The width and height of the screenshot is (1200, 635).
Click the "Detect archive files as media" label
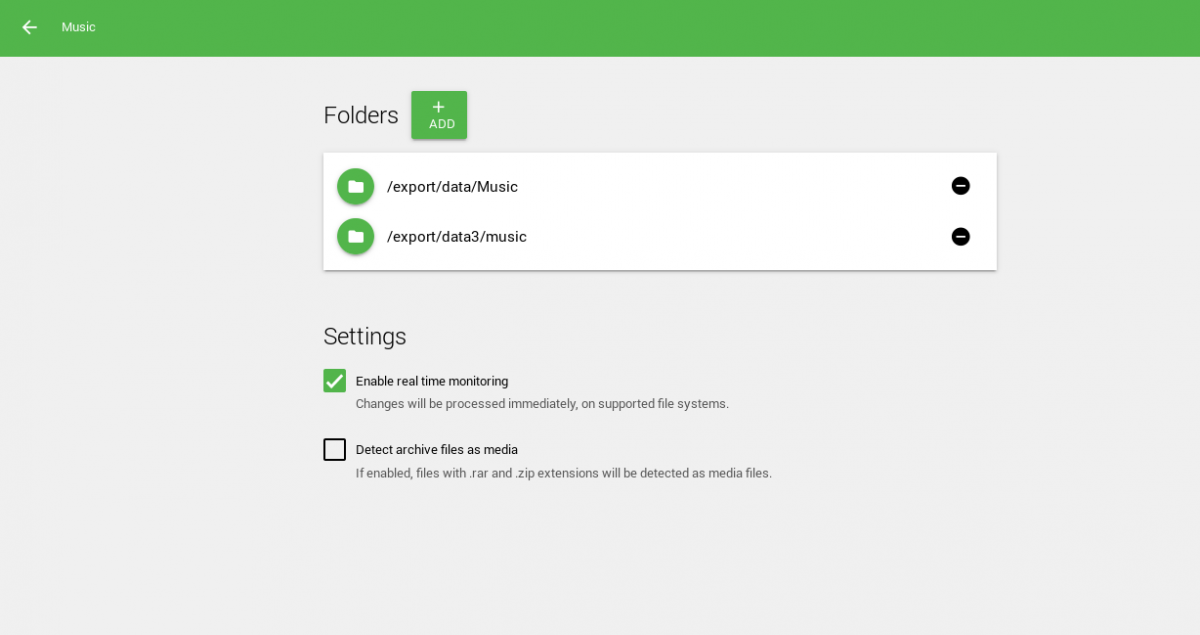(x=437, y=450)
